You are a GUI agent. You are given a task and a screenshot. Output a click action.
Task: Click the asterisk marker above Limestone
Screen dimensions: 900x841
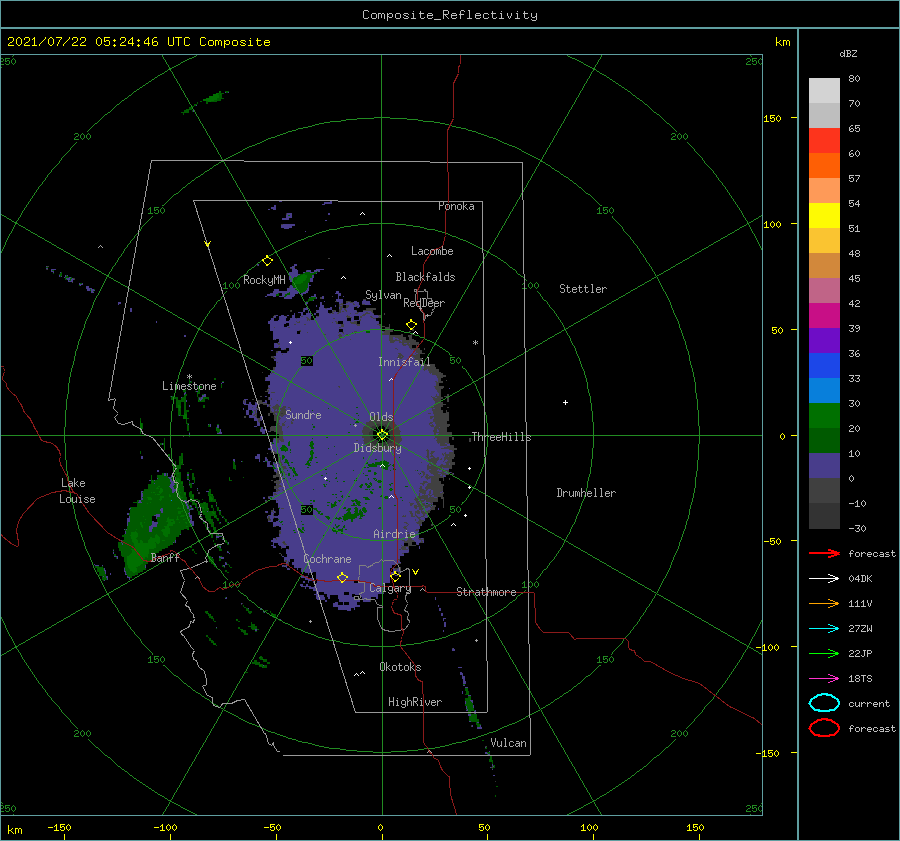(x=189, y=377)
